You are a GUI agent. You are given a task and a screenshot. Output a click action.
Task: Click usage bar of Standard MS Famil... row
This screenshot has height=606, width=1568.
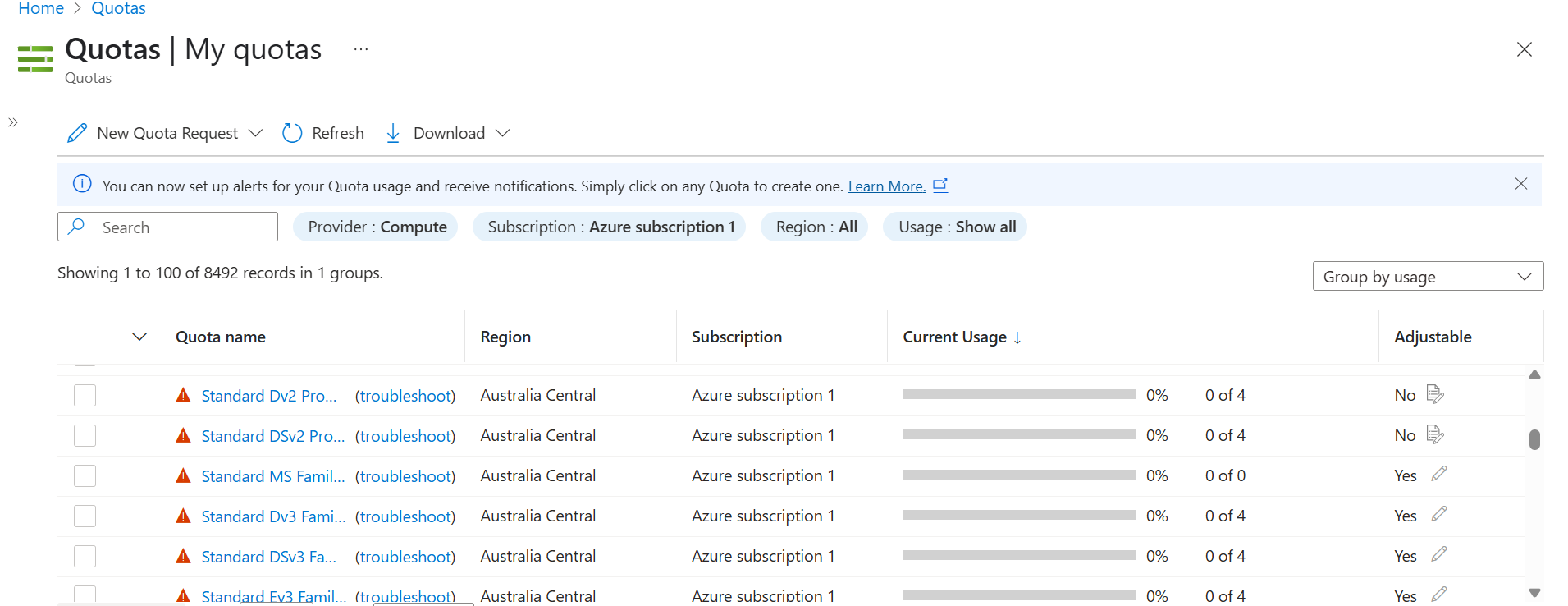click(1019, 475)
